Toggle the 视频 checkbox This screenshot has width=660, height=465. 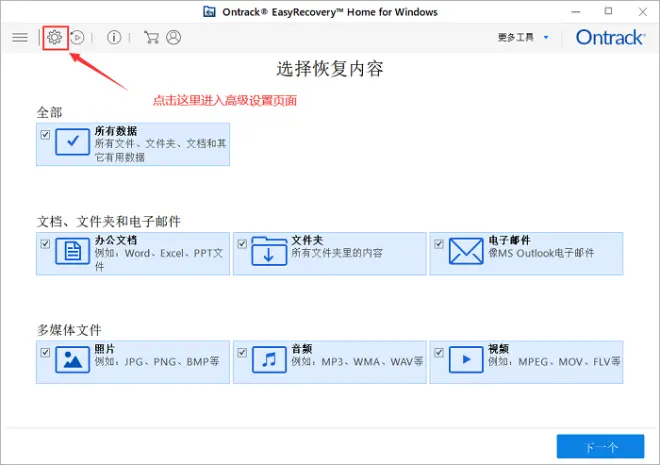point(439,352)
